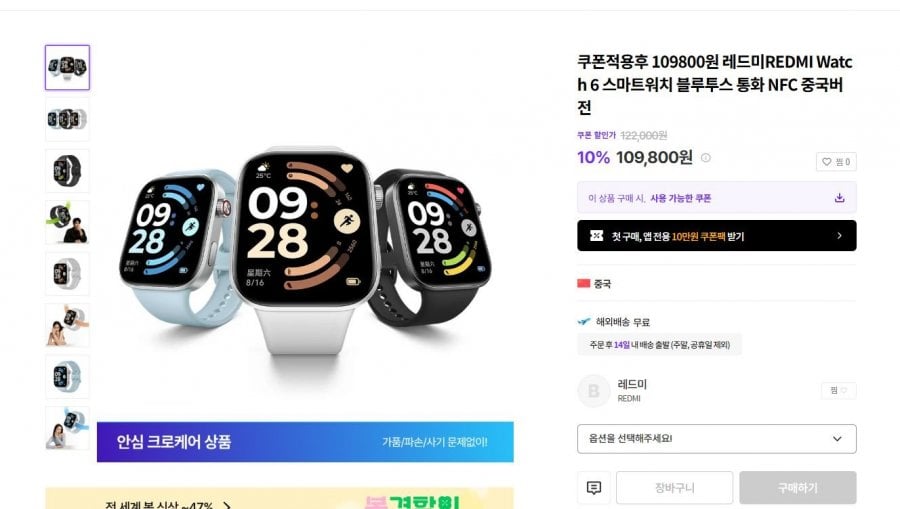This screenshot has width=900, height=509.
Task: Select the light blue watch thumbnail
Action: tap(67, 377)
